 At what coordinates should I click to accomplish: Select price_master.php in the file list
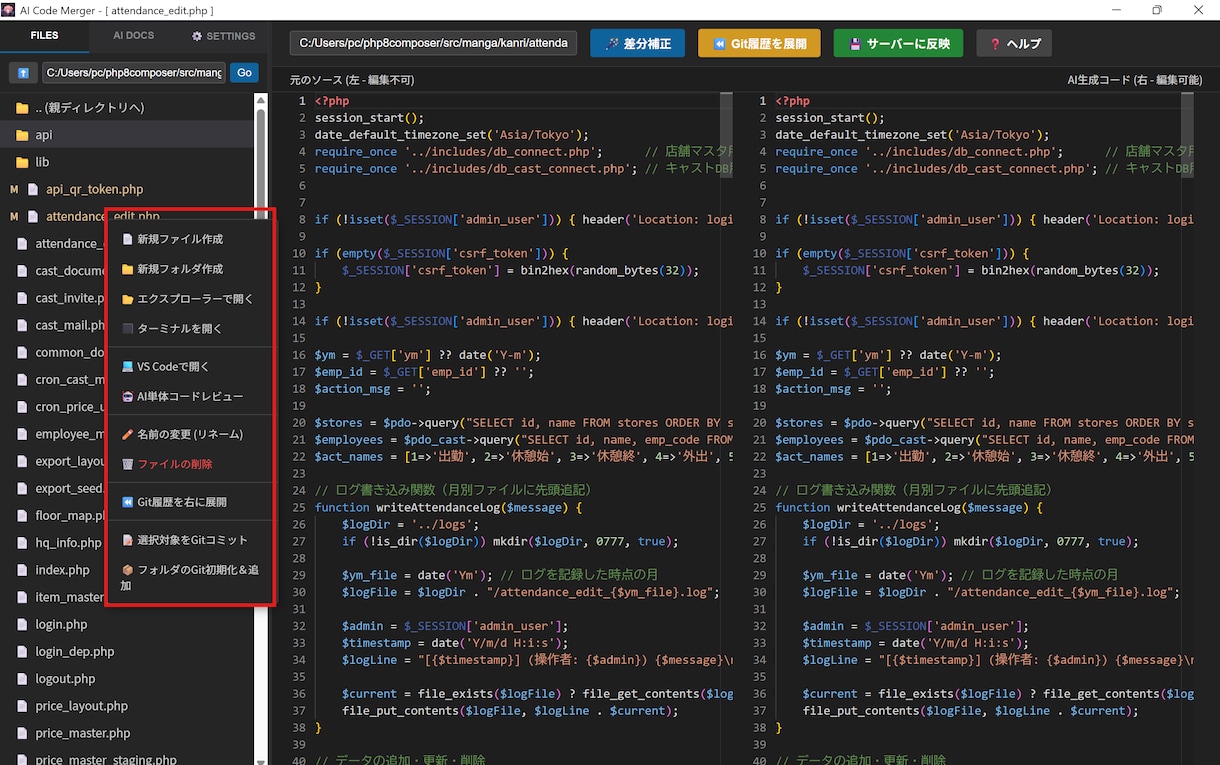[127, 733]
